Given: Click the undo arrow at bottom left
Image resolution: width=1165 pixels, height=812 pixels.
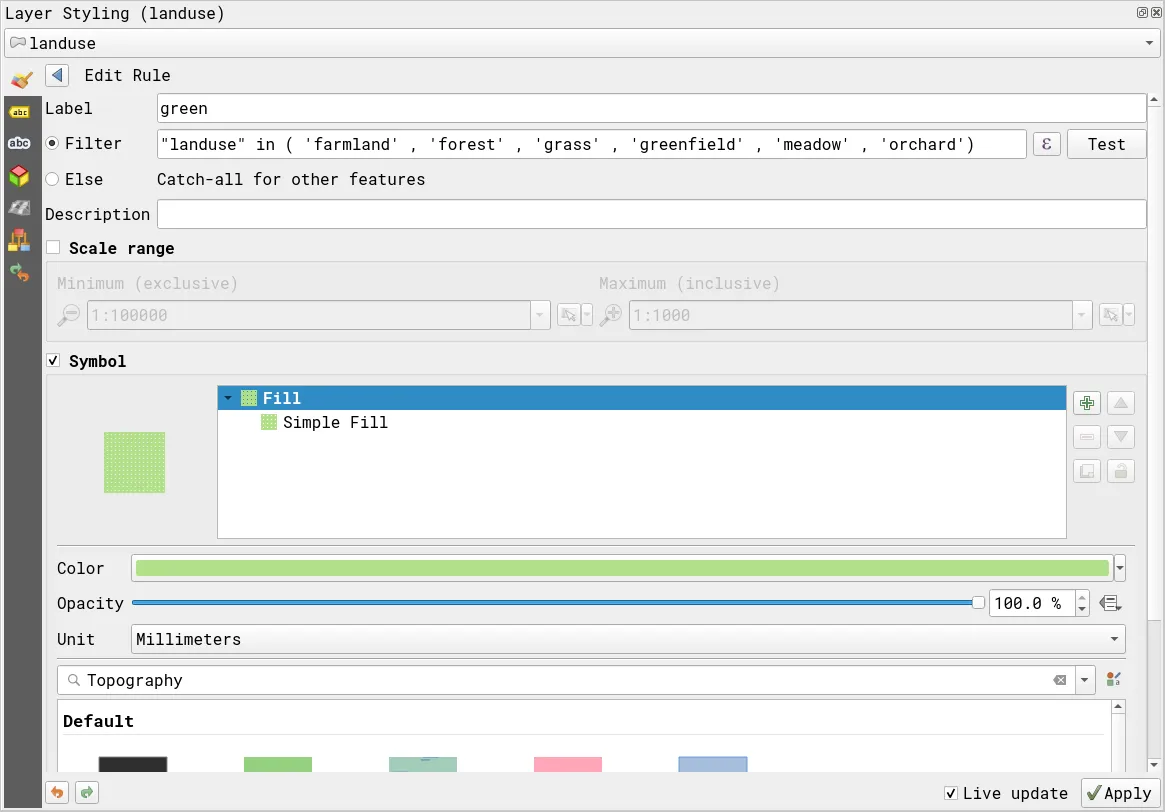Looking at the screenshot, I should [x=58, y=793].
